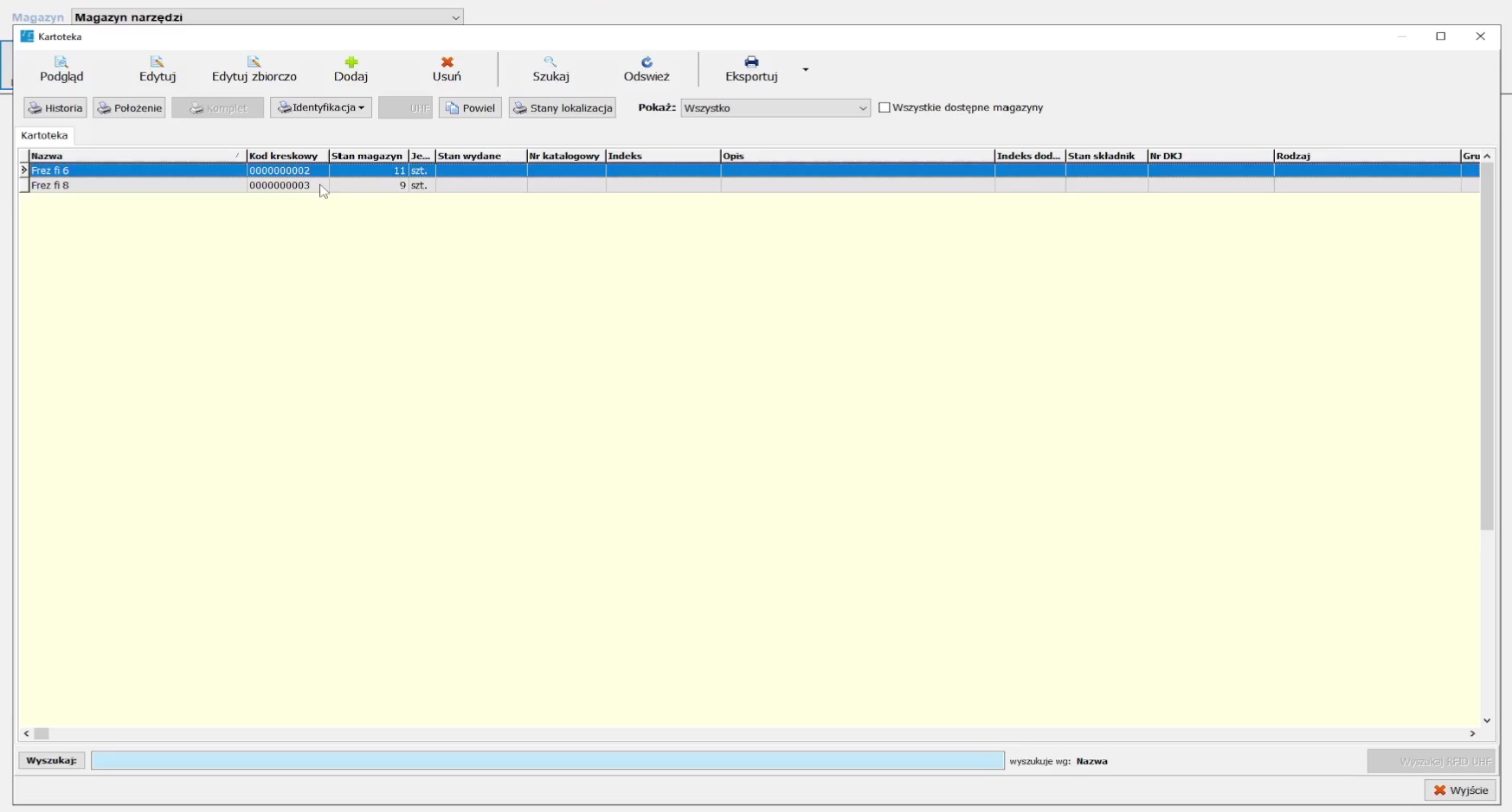The width and height of the screenshot is (1512, 812).
Task: Refresh the list with Odśwież
Action: [647, 68]
